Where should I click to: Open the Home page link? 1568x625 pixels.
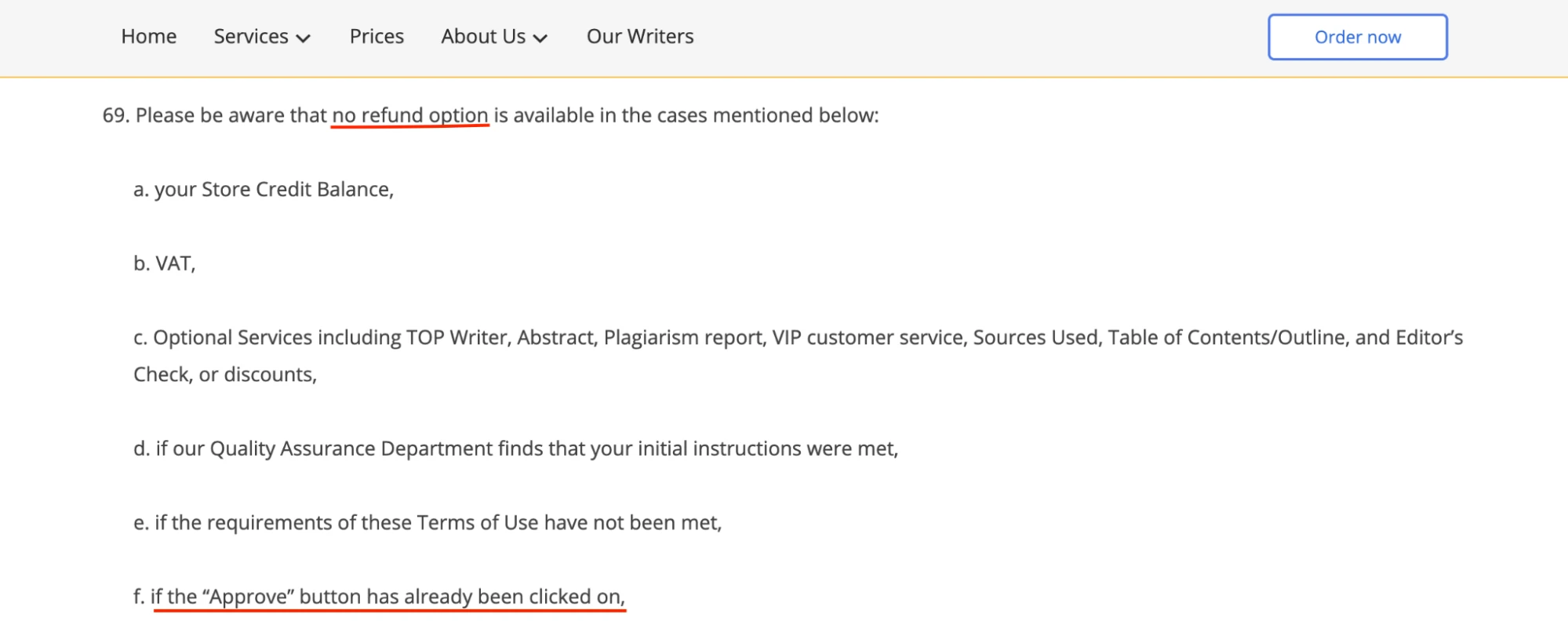(148, 37)
